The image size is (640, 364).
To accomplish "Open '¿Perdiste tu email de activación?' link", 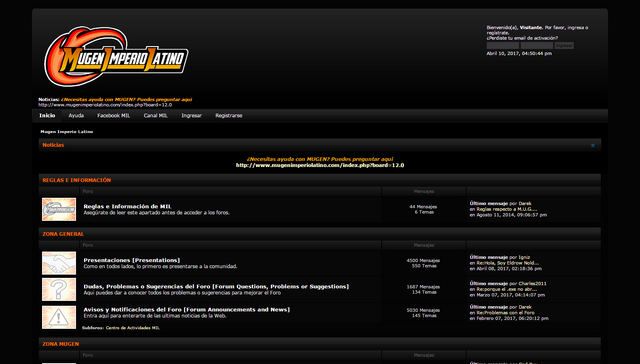I will click(x=522, y=38).
